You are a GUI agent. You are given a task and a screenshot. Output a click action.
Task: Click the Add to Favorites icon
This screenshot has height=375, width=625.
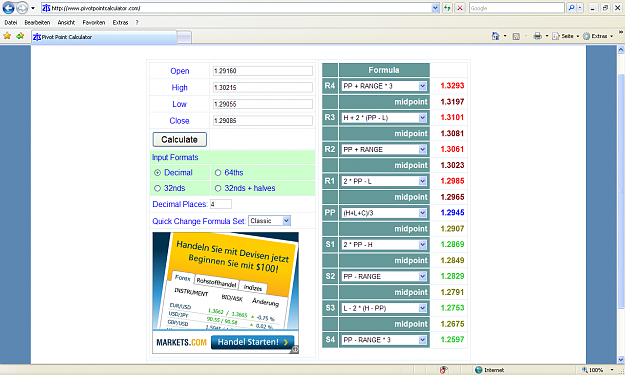(x=20, y=36)
